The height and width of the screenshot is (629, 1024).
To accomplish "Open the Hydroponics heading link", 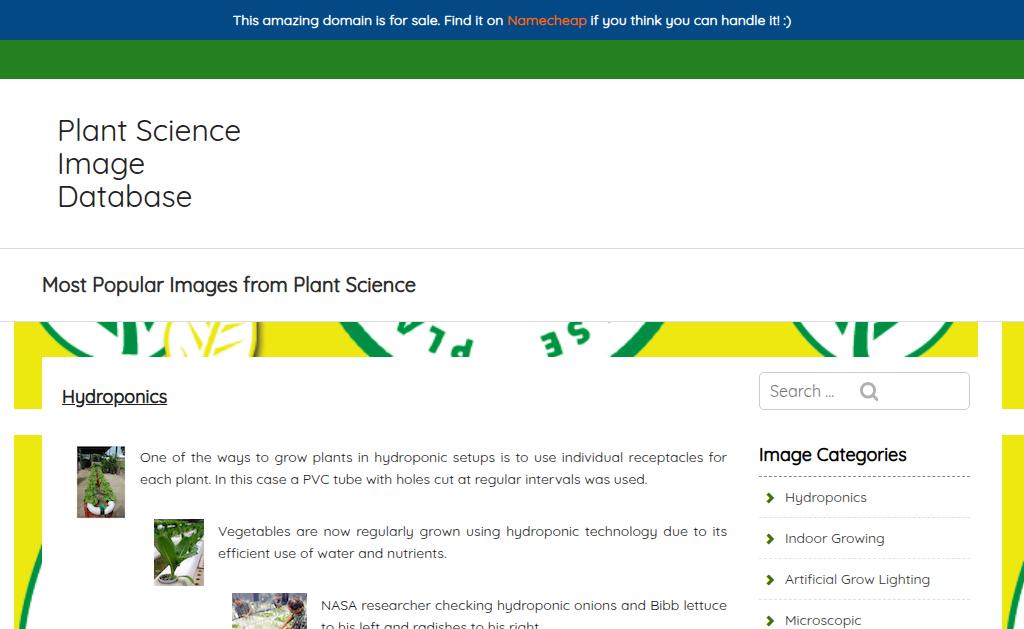I will tap(114, 397).
